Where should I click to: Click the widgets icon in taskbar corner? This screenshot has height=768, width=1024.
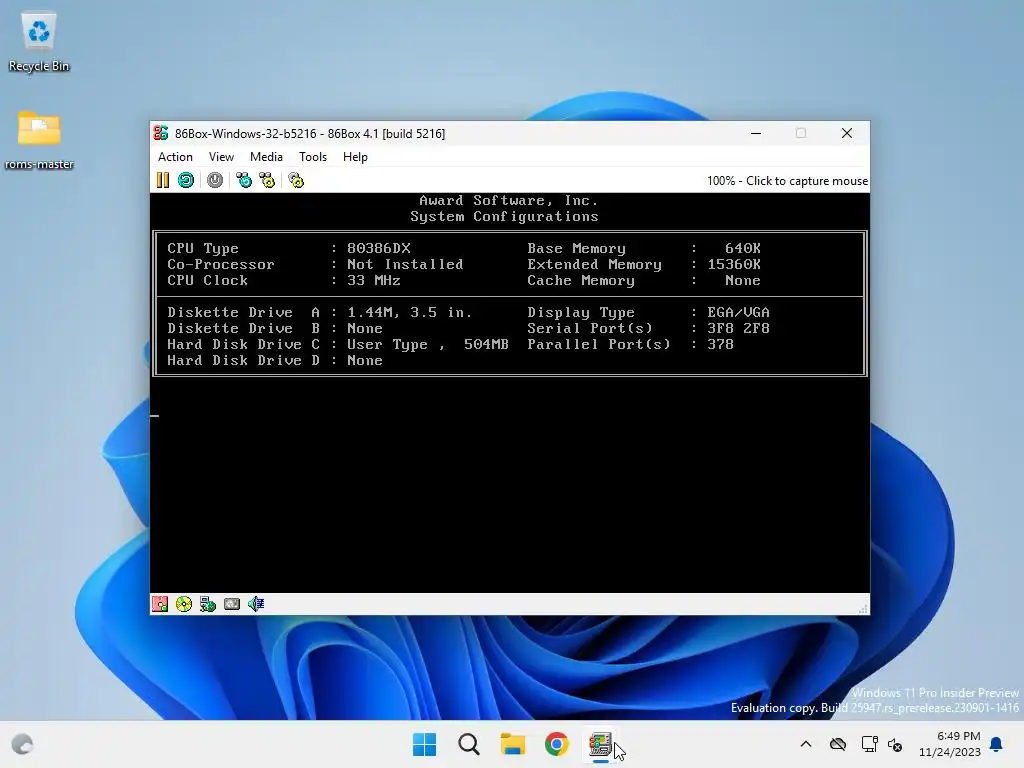click(x=22, y=744)
